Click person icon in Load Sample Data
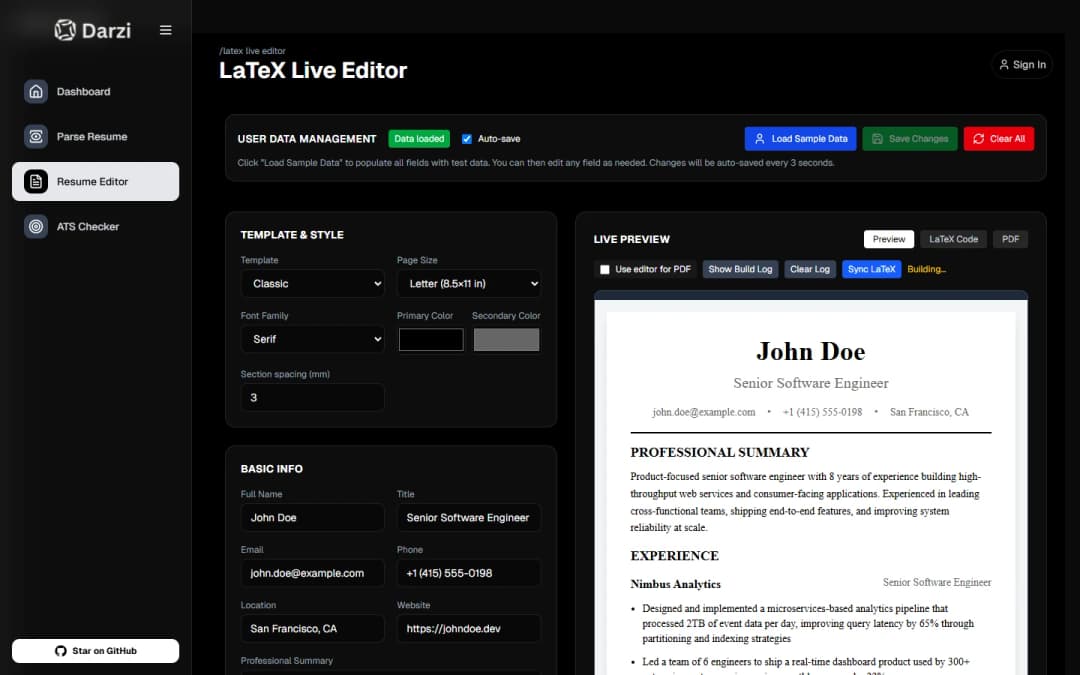The height and width of the screenshot is (675, 1080). (x=759, y=138)
